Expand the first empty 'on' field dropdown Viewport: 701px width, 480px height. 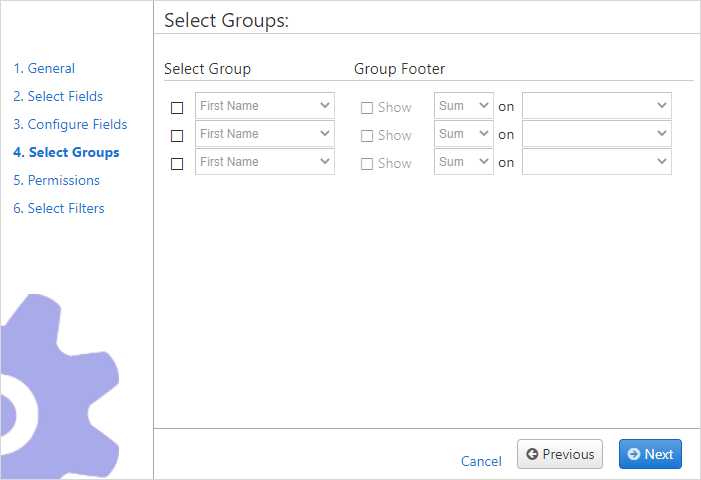[x=597, y=105]
